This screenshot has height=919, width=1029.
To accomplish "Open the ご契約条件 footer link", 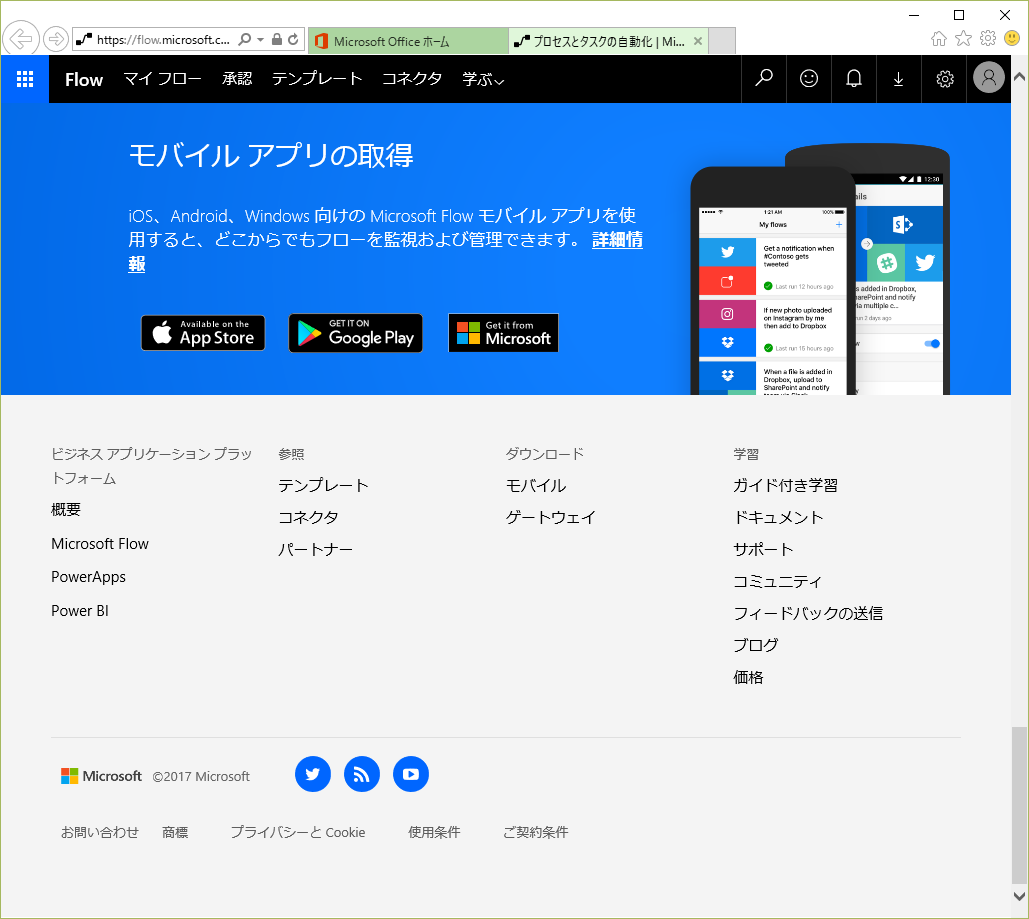I will click(x=535, y=832).
